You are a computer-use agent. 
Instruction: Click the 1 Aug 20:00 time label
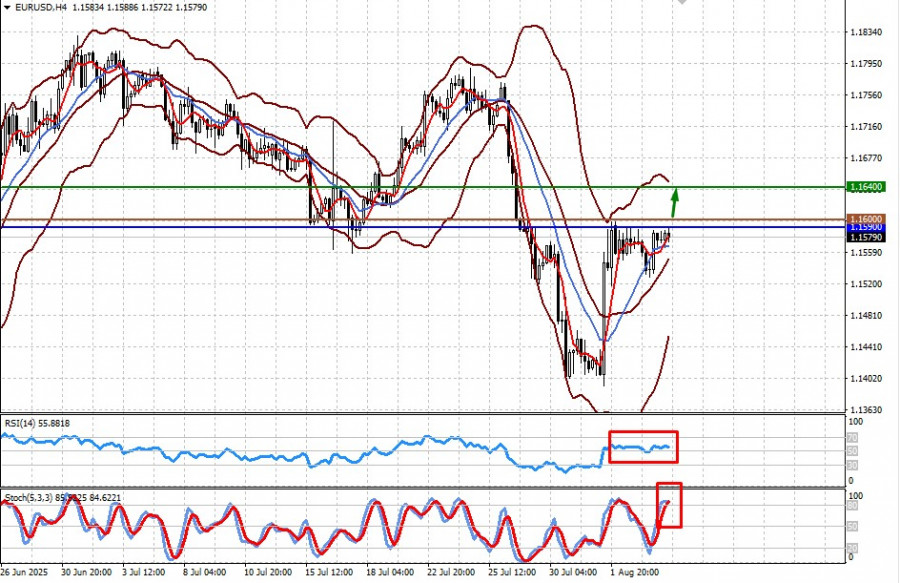tap(634, 573)
